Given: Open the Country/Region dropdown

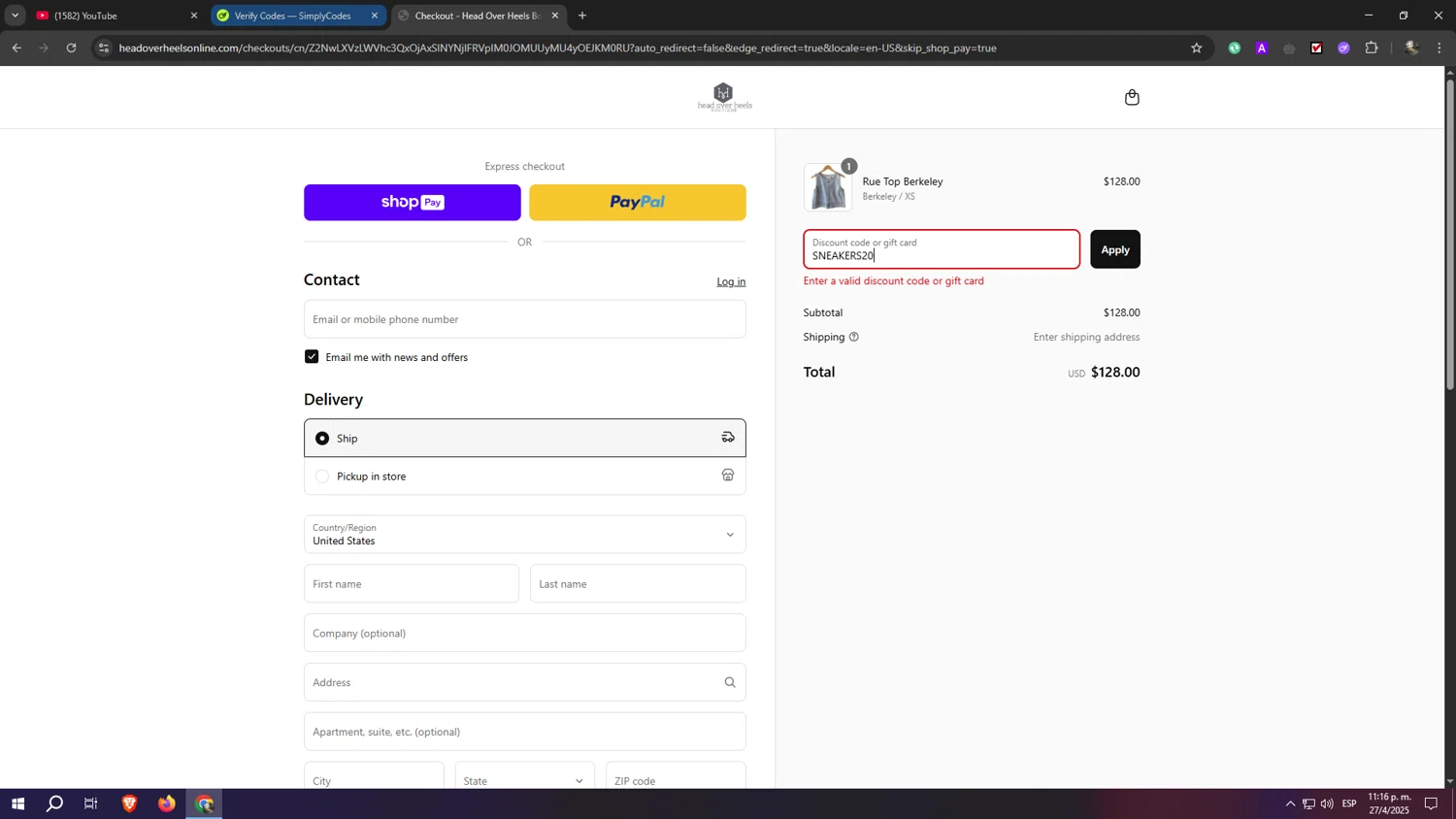Looking at the screenshot, I should [524, 534].
